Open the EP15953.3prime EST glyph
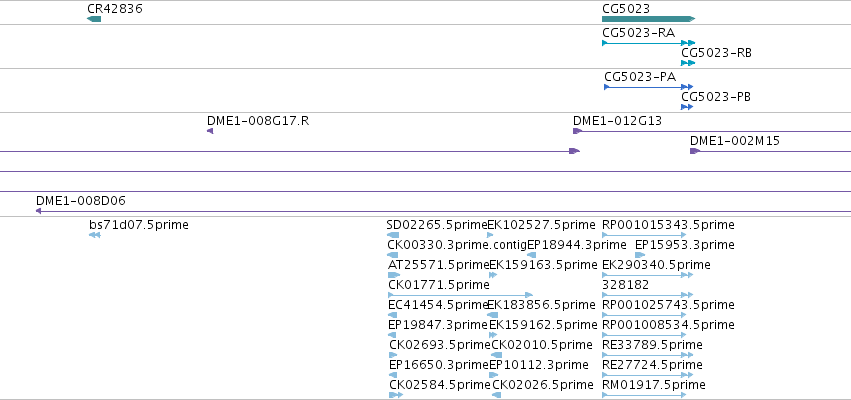Screen dimensions: 851x400 pos(640,255)
